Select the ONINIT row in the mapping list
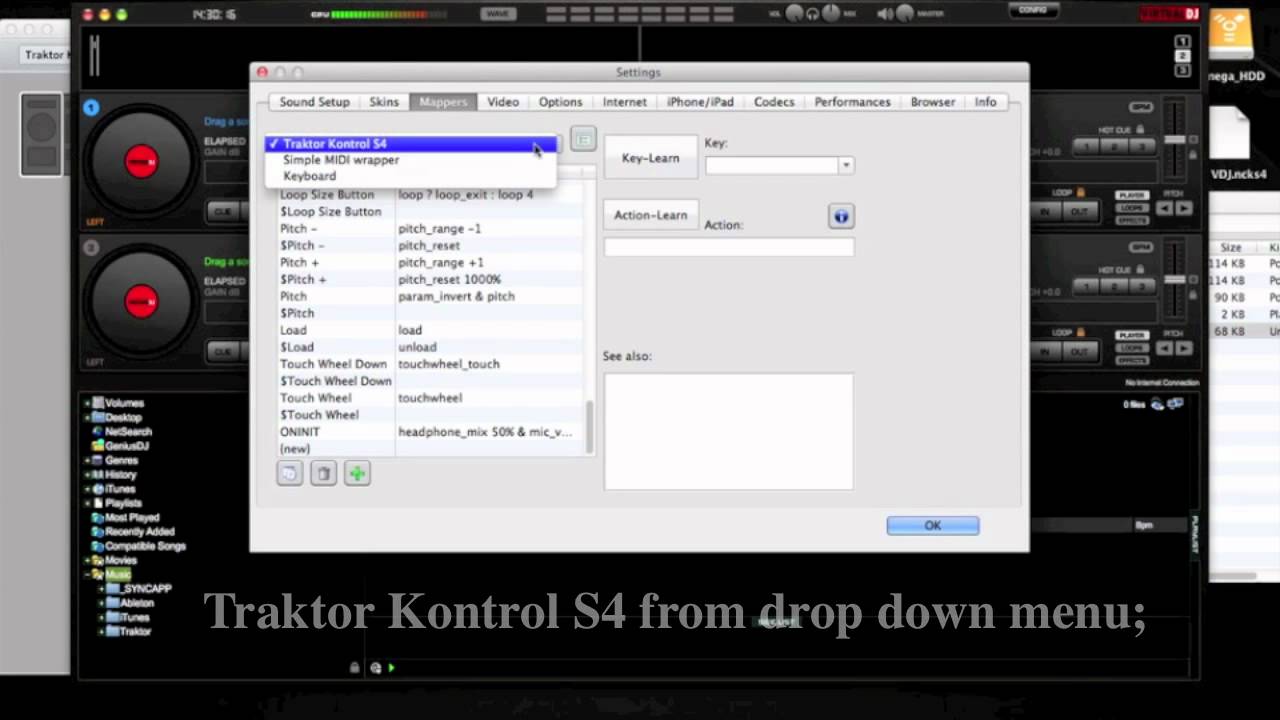1280x720 pixels. pos(430,432)
